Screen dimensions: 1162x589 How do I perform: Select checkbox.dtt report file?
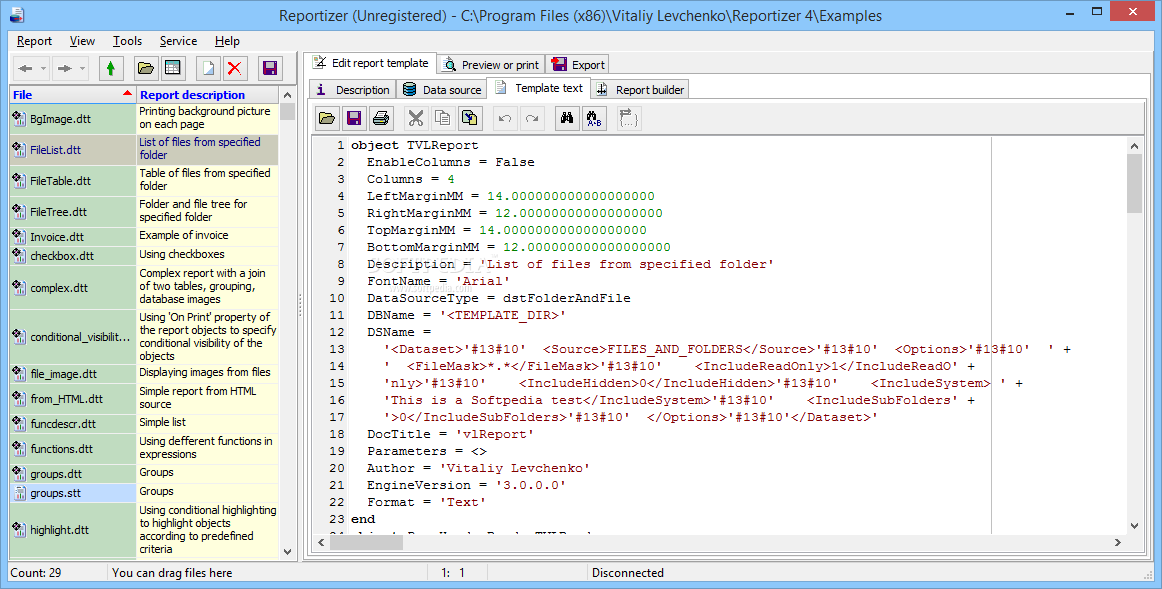coord(73,256)
